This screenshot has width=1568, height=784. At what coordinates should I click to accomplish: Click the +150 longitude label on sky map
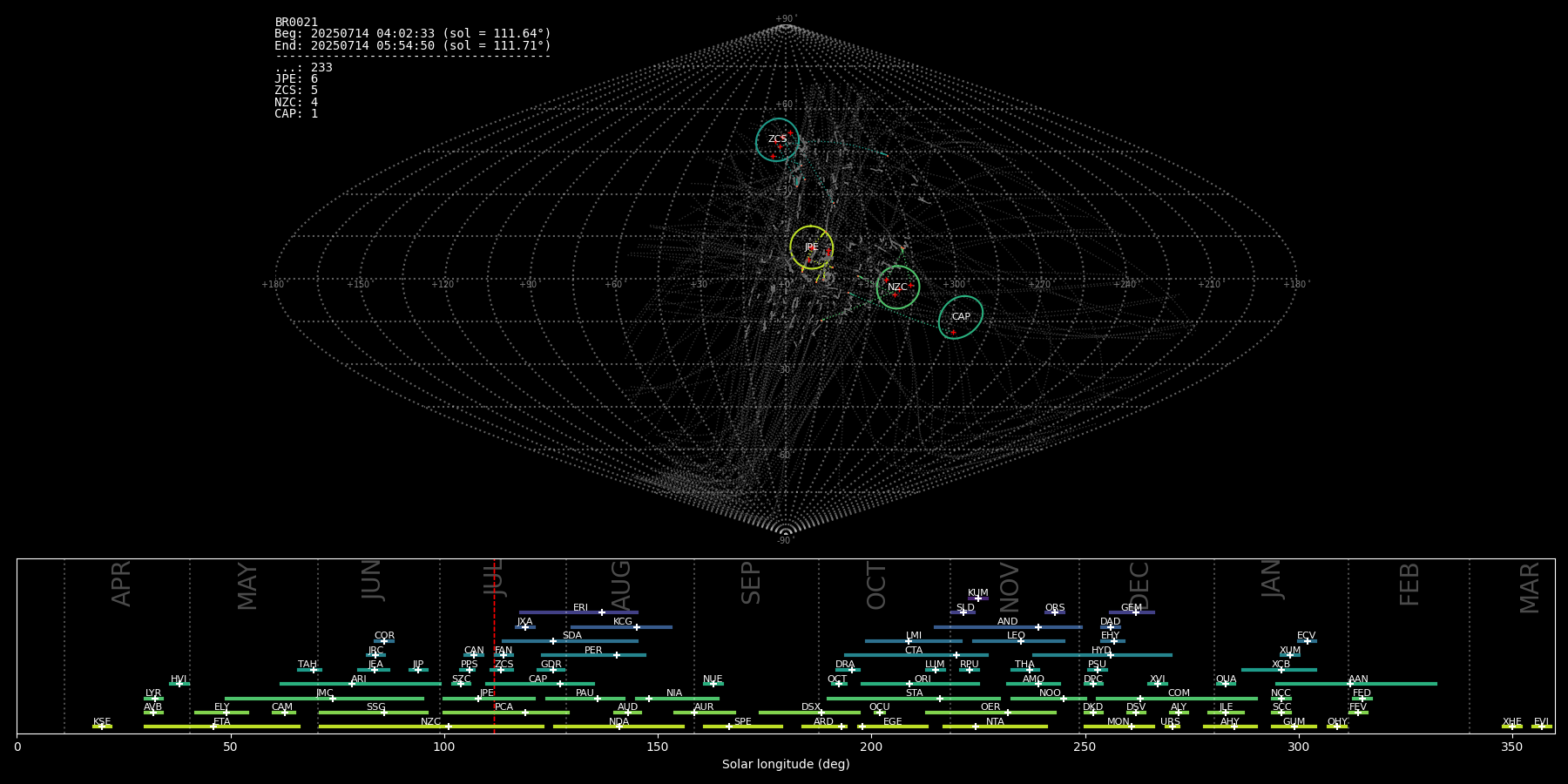coord(358,285)
